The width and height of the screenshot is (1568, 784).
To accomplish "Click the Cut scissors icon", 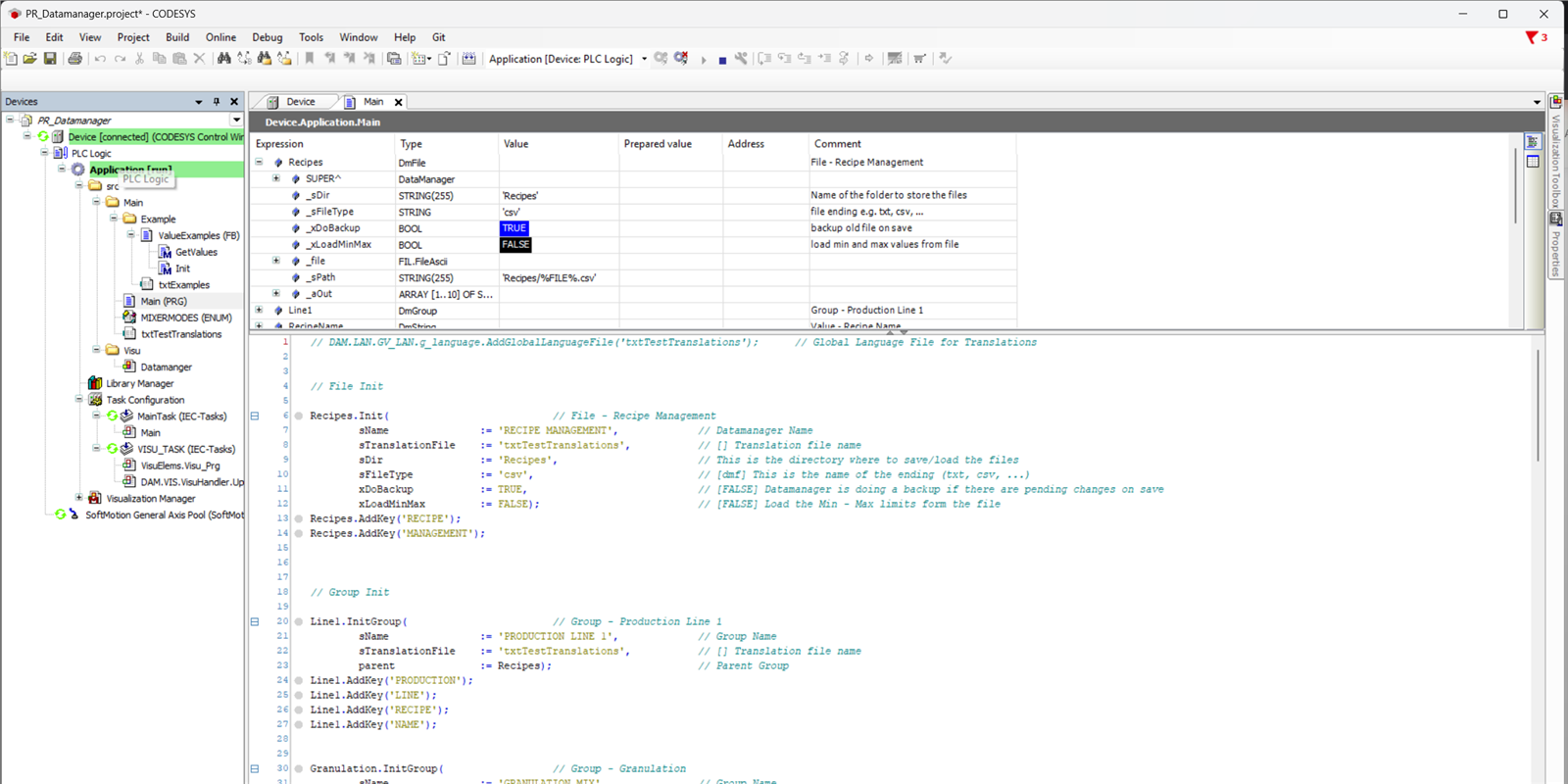I will pos(139,59).
